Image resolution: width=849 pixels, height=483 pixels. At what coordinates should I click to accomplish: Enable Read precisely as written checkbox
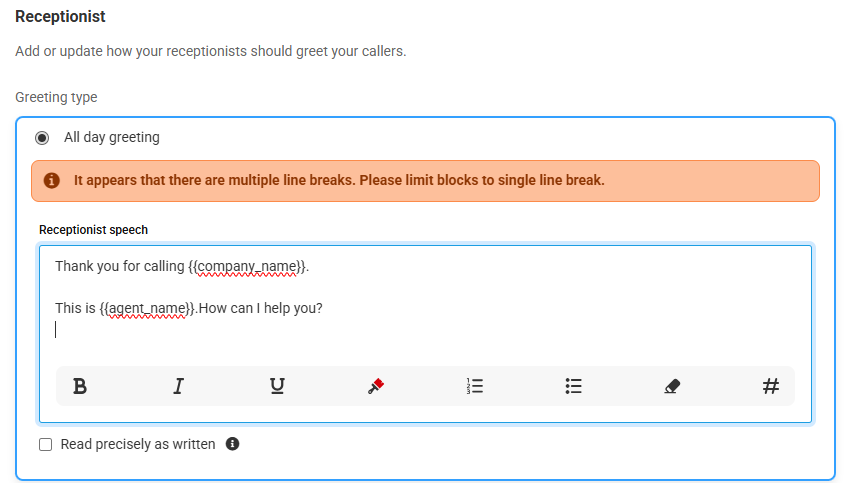pos(45,445)
